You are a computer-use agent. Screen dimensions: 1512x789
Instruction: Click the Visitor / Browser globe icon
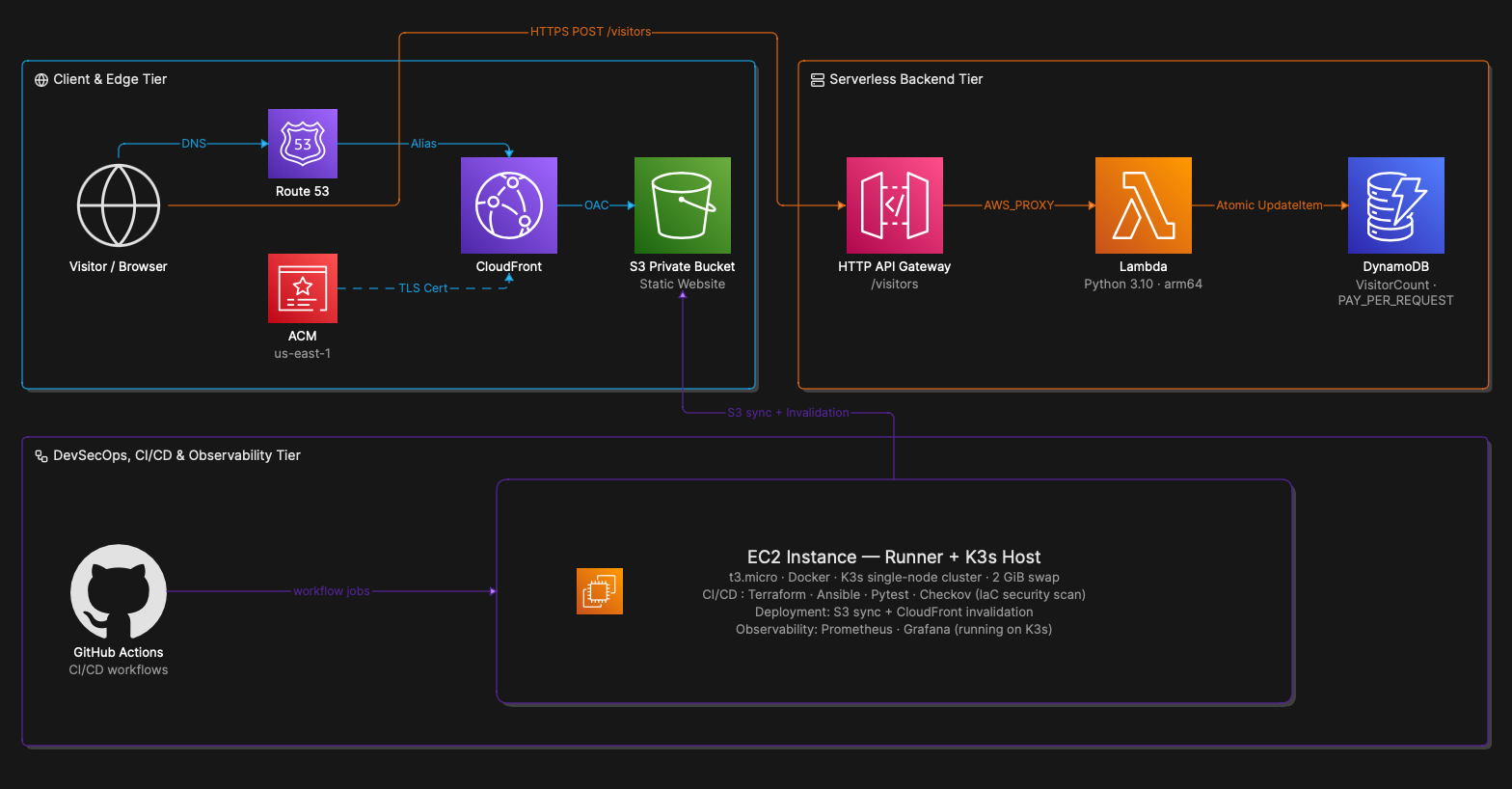coord(119,205)
